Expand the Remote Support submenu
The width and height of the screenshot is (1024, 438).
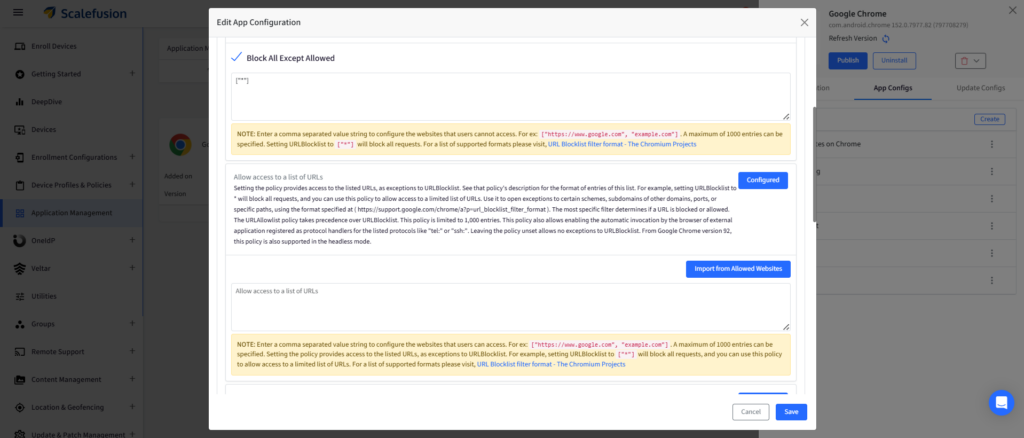pyautogui.click(x=132, y=351)
